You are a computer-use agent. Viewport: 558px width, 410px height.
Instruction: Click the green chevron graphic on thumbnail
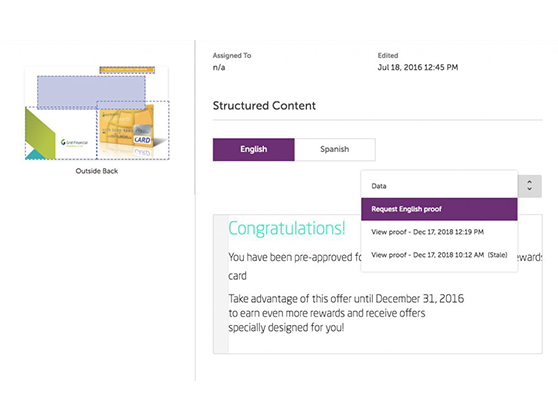pos(40,133)
